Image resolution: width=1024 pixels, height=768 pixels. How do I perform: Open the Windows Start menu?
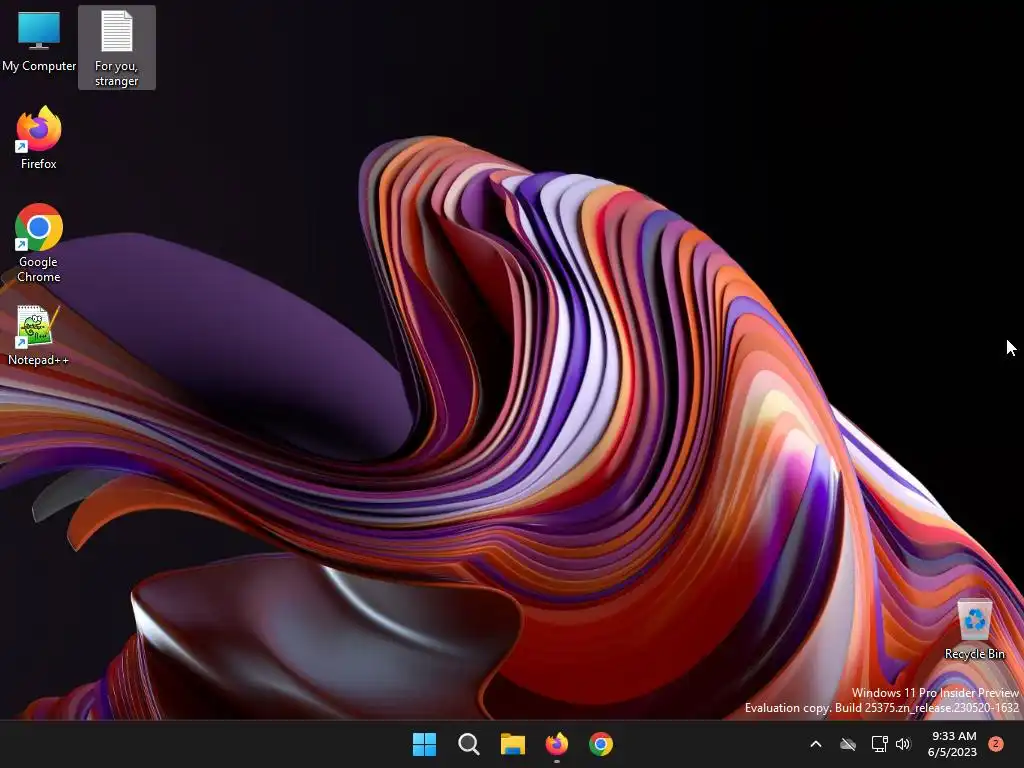click(x=424, y=744)
